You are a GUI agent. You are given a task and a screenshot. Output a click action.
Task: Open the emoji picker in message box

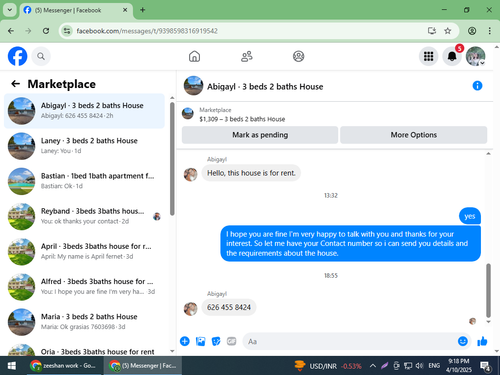coord(463,341)
